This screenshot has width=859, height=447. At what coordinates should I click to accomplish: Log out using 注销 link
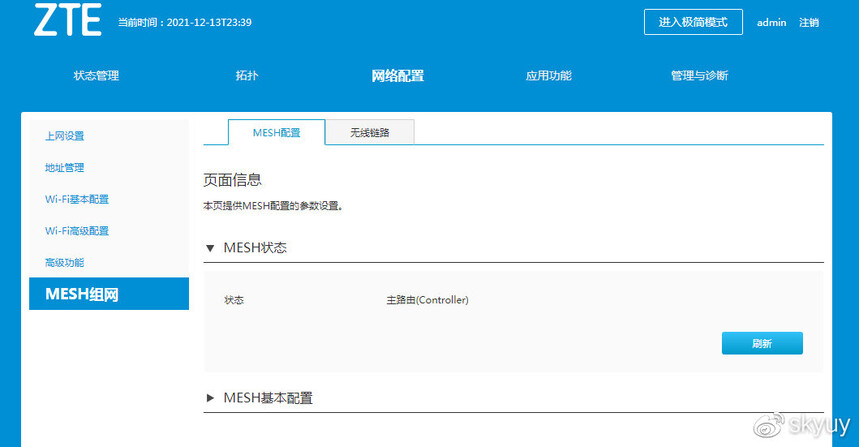(809, 22)
